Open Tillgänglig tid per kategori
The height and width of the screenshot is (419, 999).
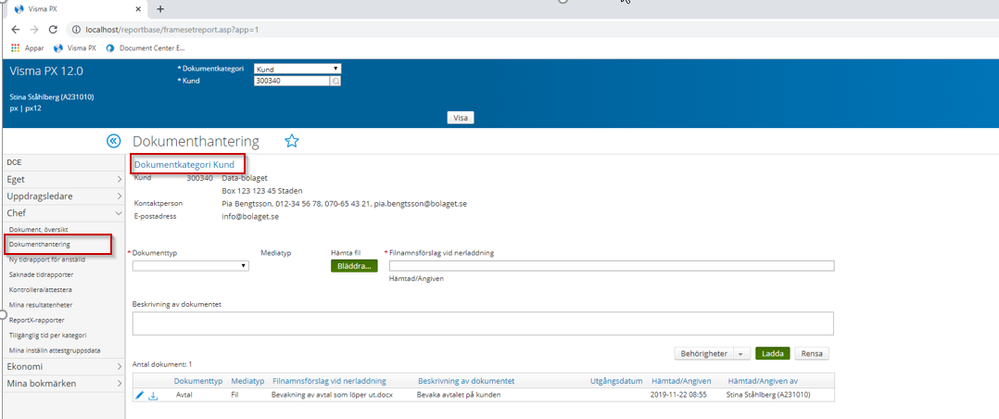(48, 335)
